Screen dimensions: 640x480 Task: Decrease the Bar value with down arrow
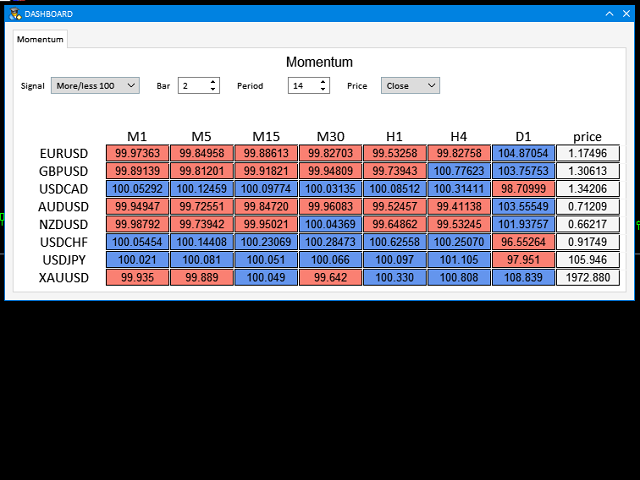click(213, 89)
